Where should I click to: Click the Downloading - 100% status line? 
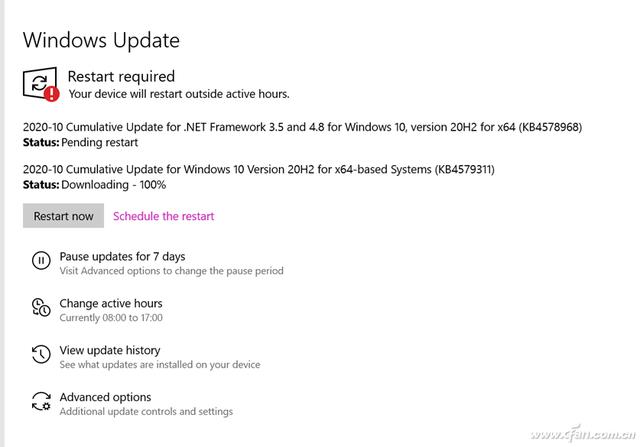(94, 185)
